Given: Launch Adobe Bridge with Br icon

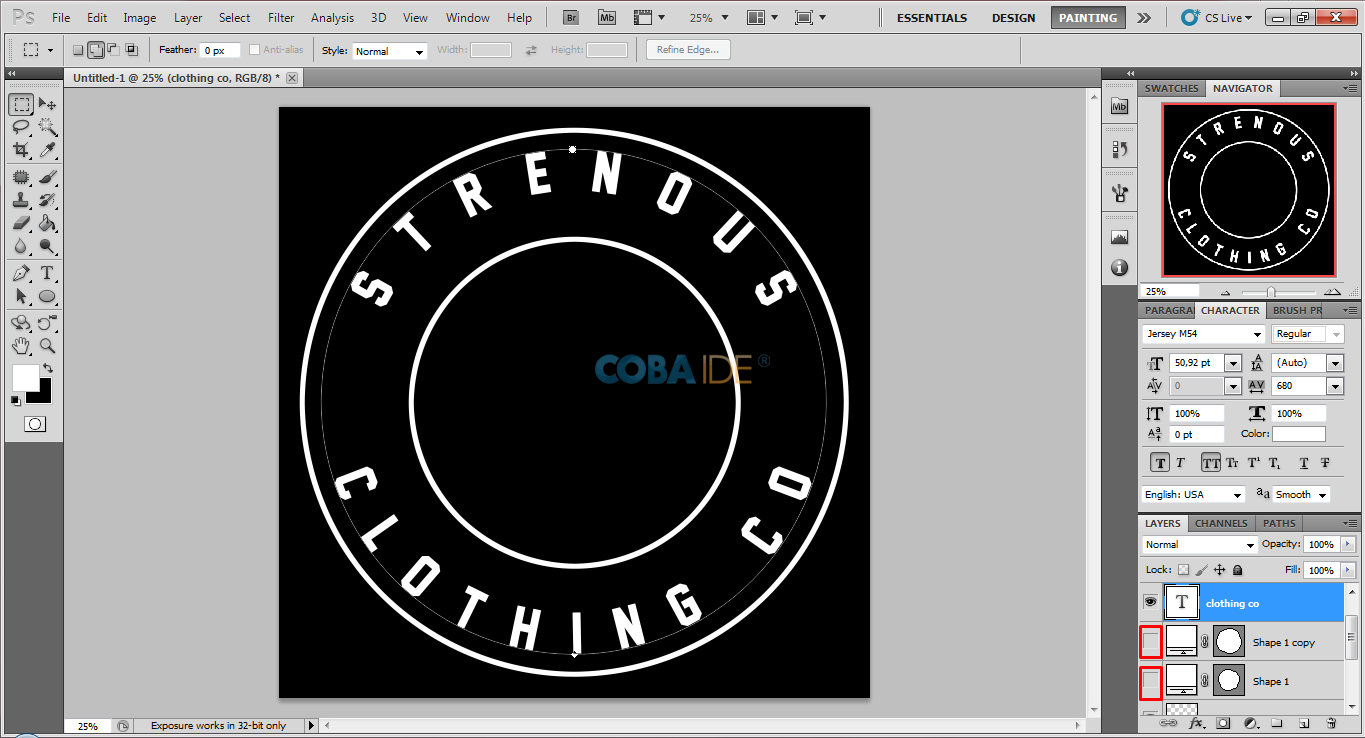Looking at the screenshot, I should point(570,17).
